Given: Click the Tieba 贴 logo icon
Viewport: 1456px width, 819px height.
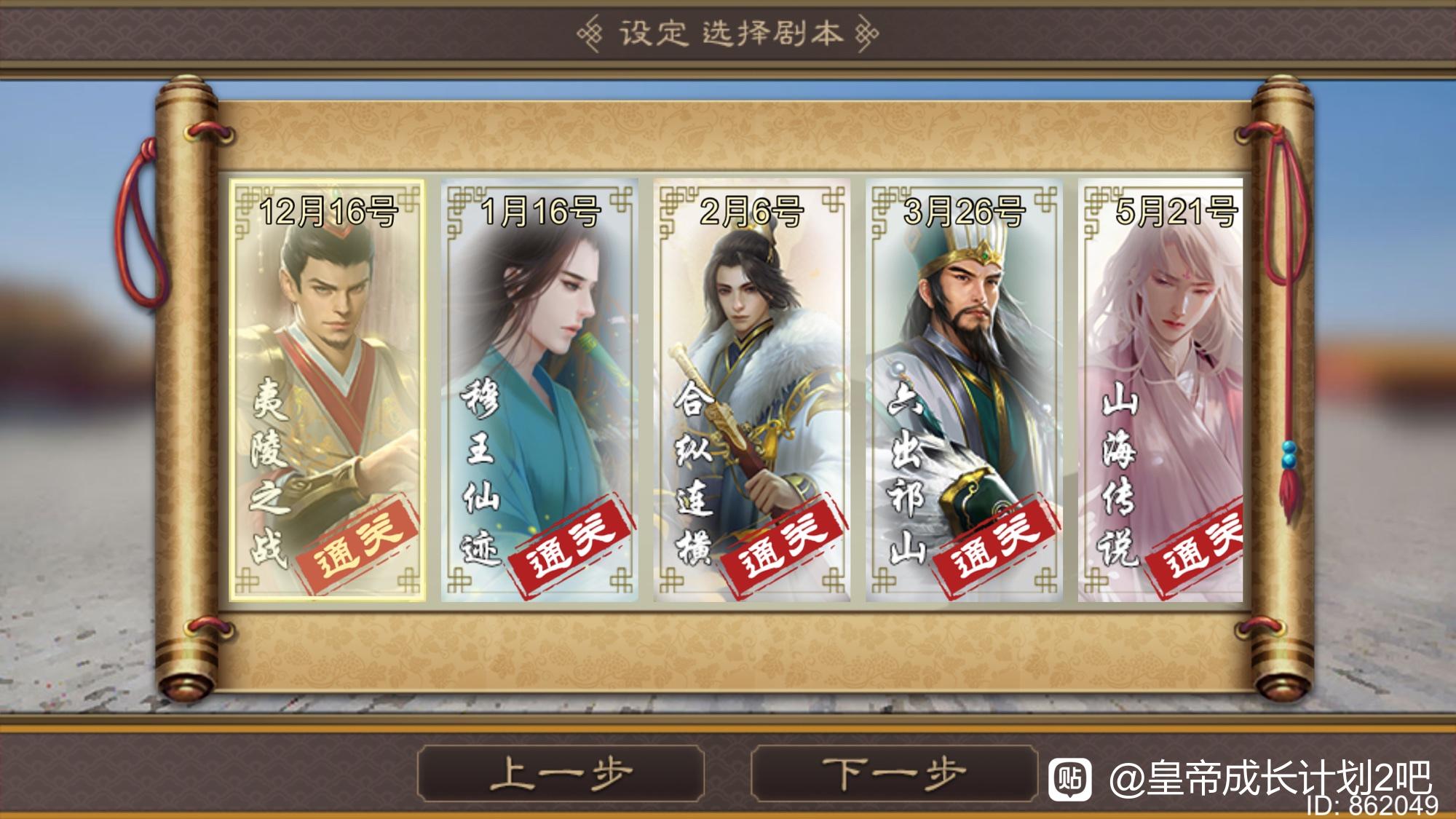Looking at the screenshot, I should [x=1069, y=779].
